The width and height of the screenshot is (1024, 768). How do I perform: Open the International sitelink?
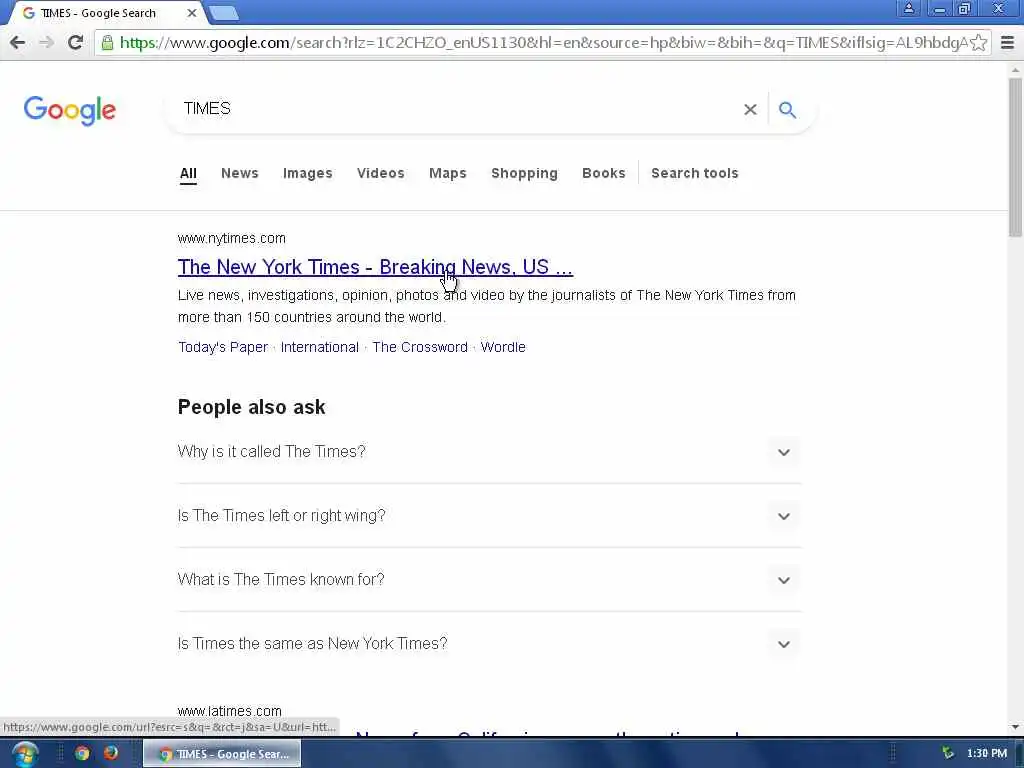pyautogui.click(x=320, y=347)
